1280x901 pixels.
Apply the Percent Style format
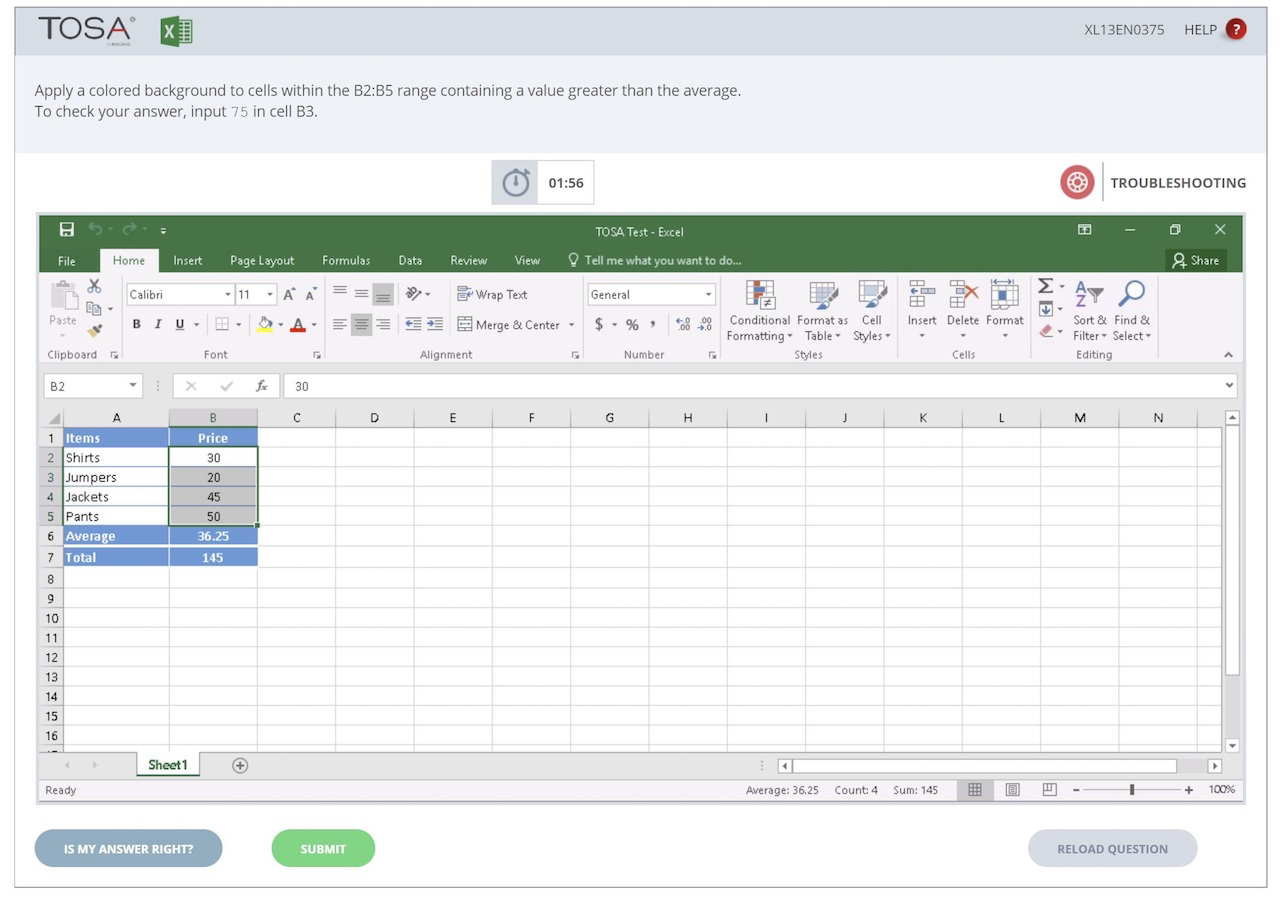point(632,325)
